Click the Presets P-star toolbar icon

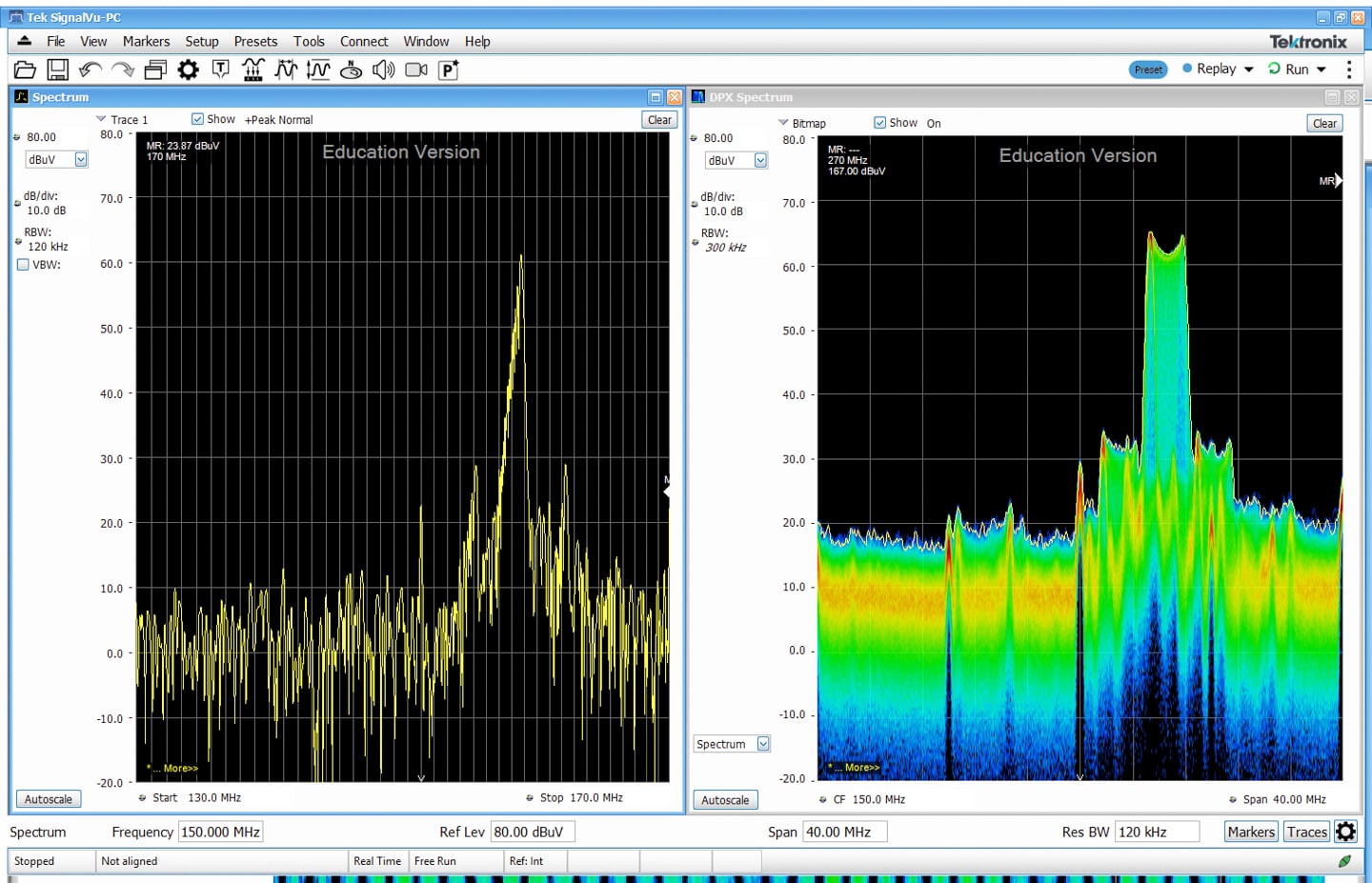449,70
